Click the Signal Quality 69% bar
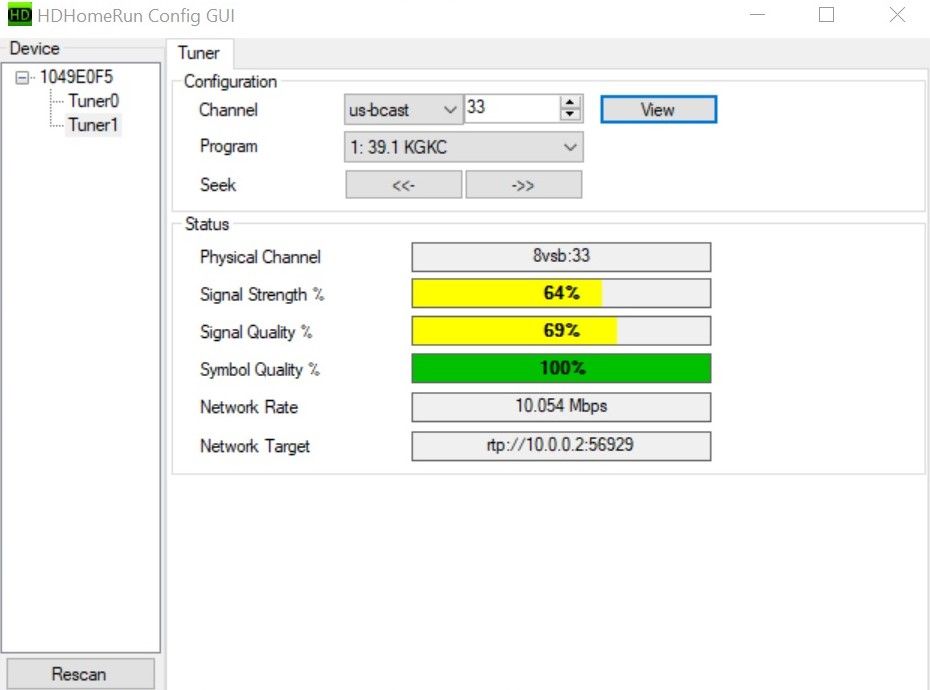 coord(561,330)
